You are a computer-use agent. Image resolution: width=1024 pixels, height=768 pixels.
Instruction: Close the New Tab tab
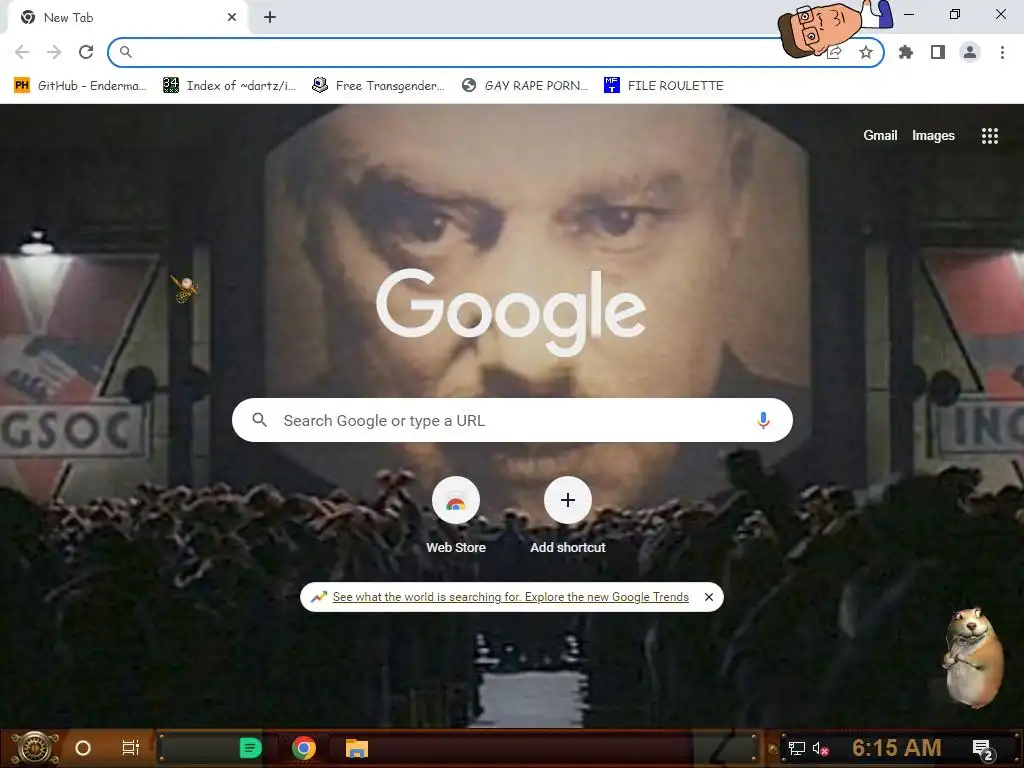coord(232,18)
